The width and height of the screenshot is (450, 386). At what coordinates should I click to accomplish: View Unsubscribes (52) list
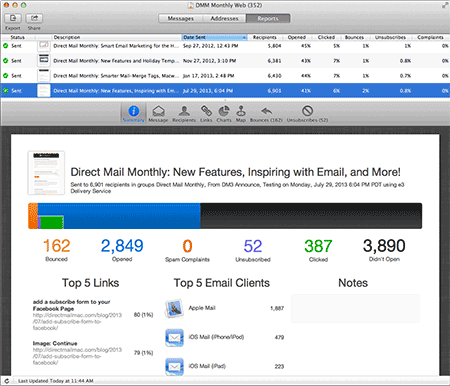point(307,114)
